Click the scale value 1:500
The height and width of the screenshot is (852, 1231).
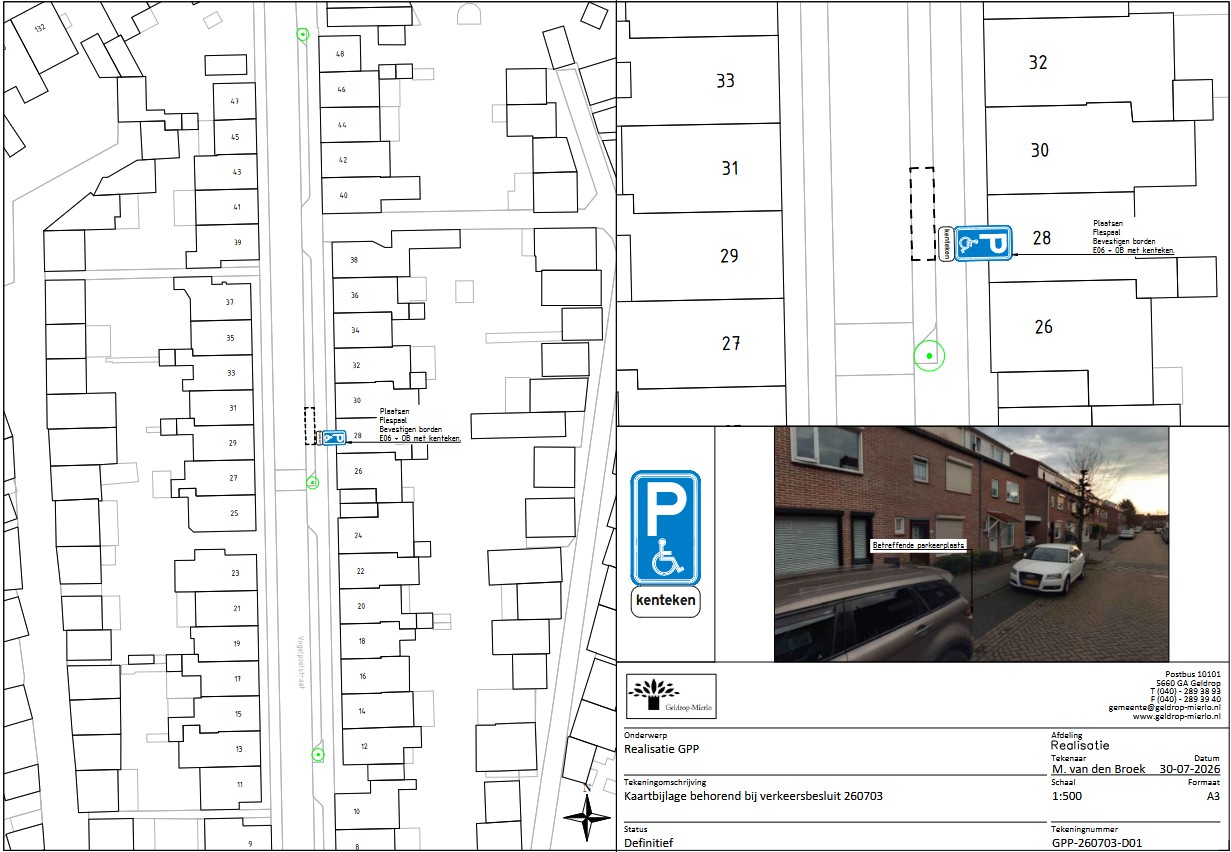pyautogui.click(x=1066, y=796)
